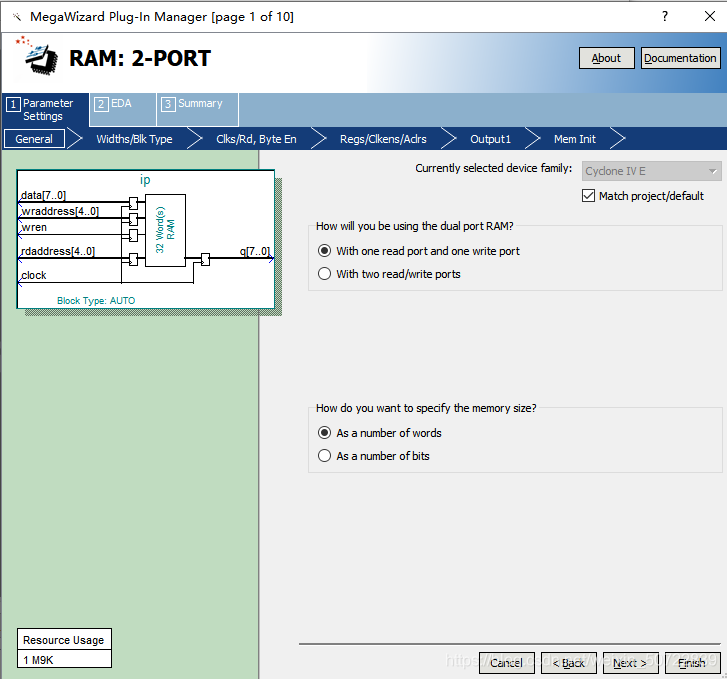Select As a number of words
This screenshot has height=679, width=727.
pos(325,433)
